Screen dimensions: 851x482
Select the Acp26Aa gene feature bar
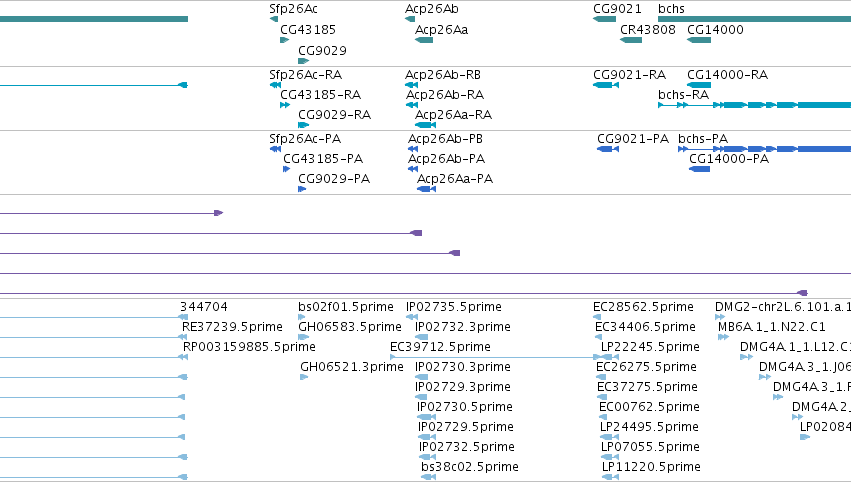tap(424, 40)
